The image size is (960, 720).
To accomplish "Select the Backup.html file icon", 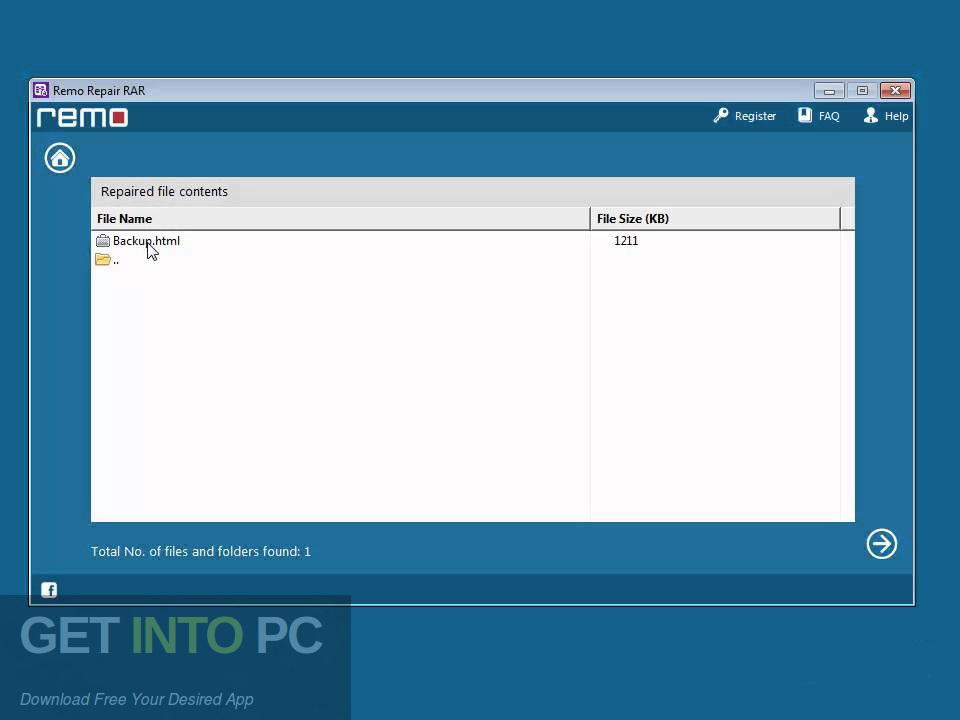I will (x=103, y=241).
